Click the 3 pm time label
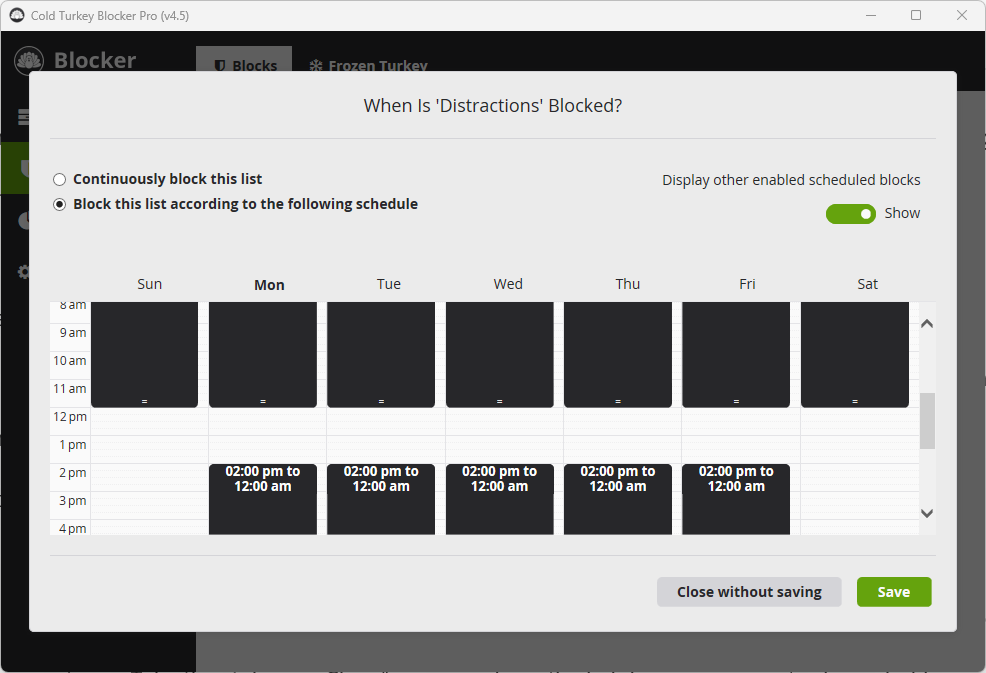This screenshot has width=986, height=673. pyautogui.click(x=73, y=501)
